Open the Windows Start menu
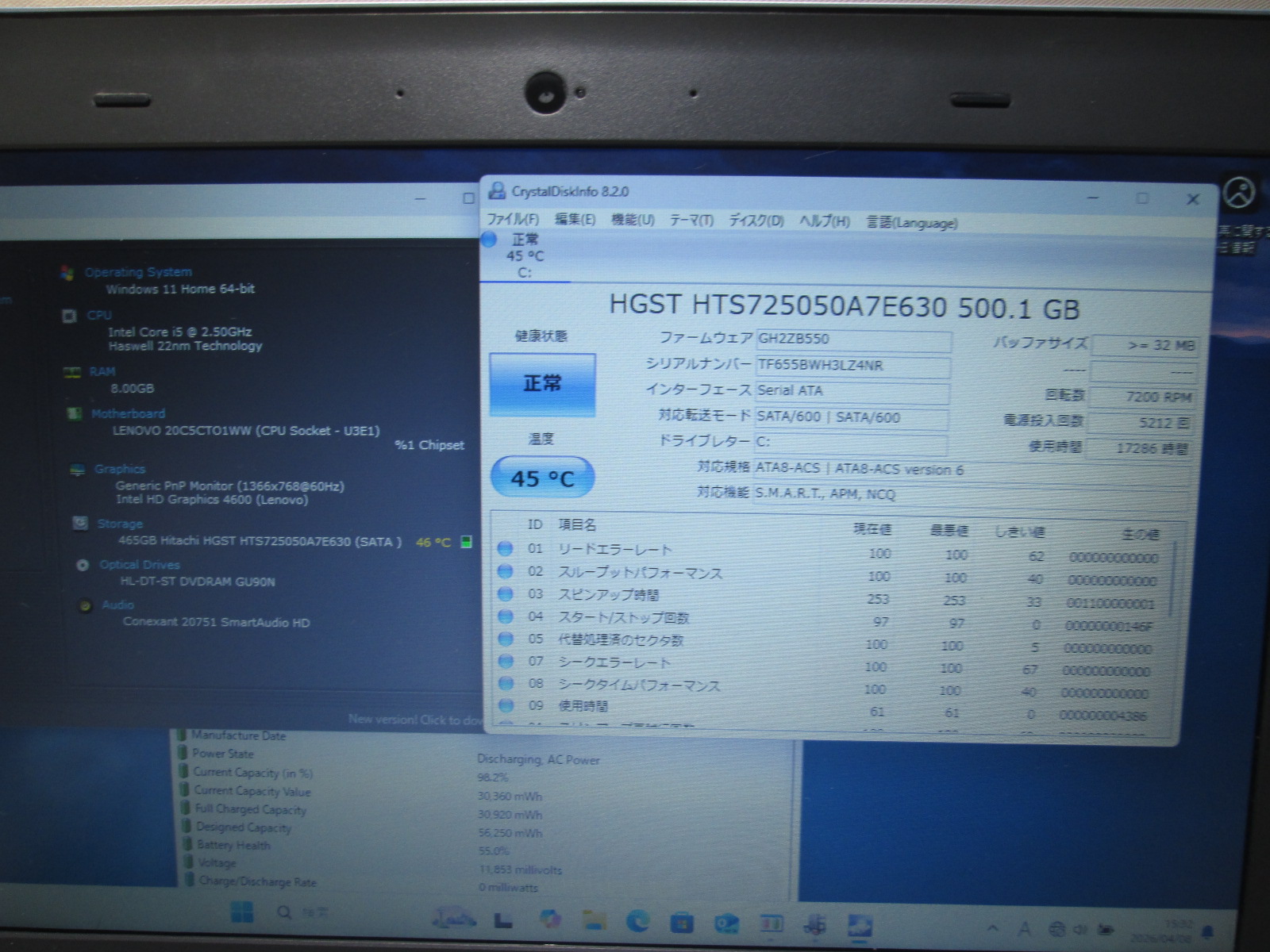The image size is (1270, 952). tap(241, 913)
